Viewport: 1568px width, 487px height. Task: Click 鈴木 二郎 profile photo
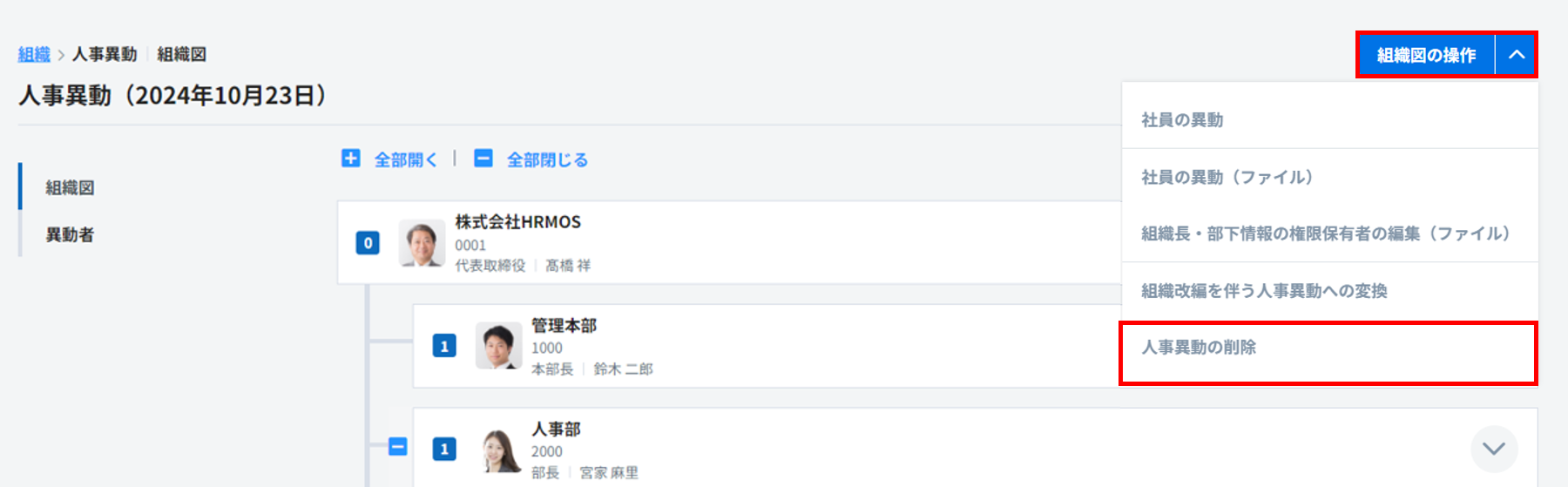click(x=498, y=346)
